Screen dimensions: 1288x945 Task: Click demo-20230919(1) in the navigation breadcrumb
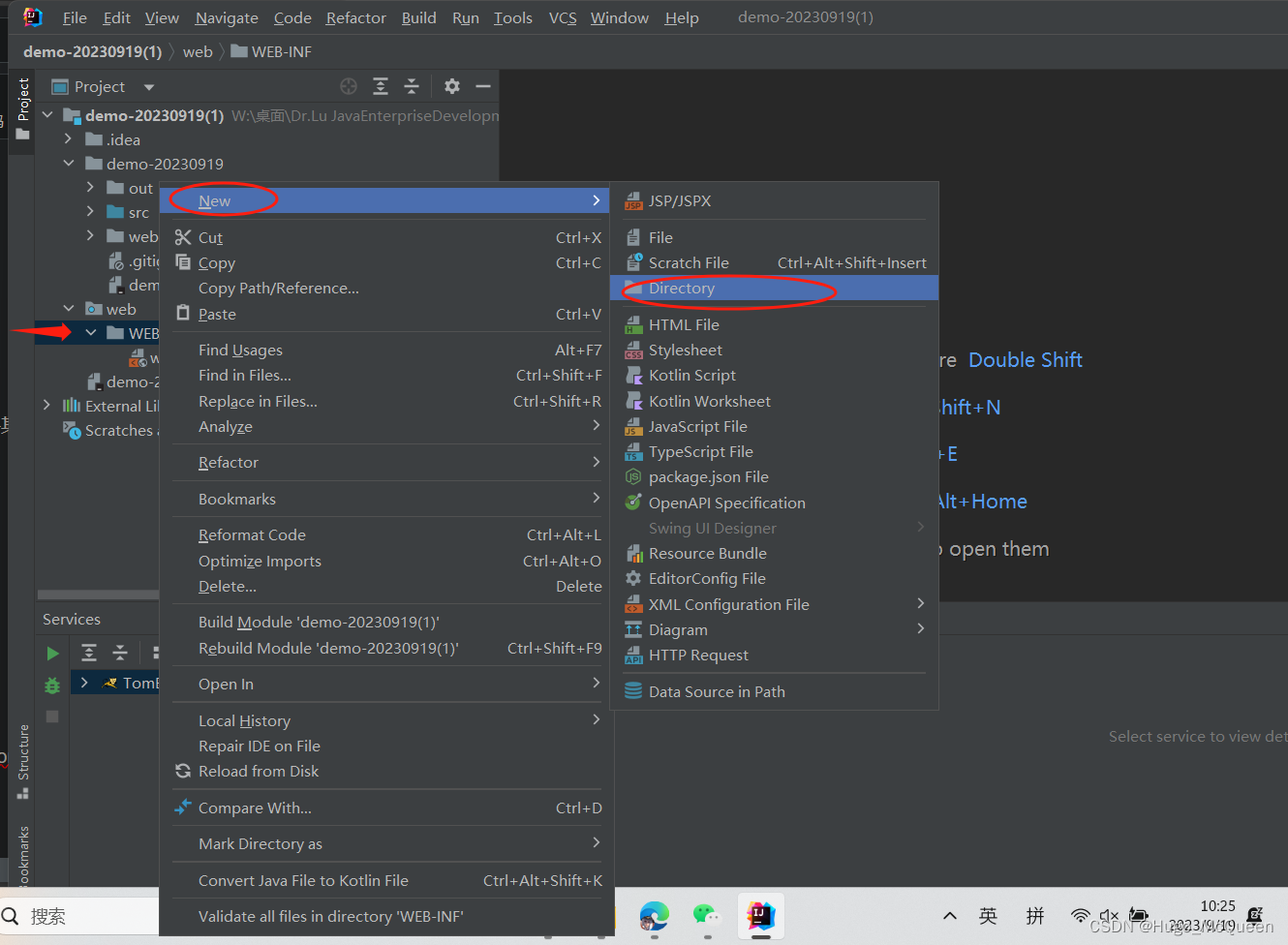[x=93, y=51]
